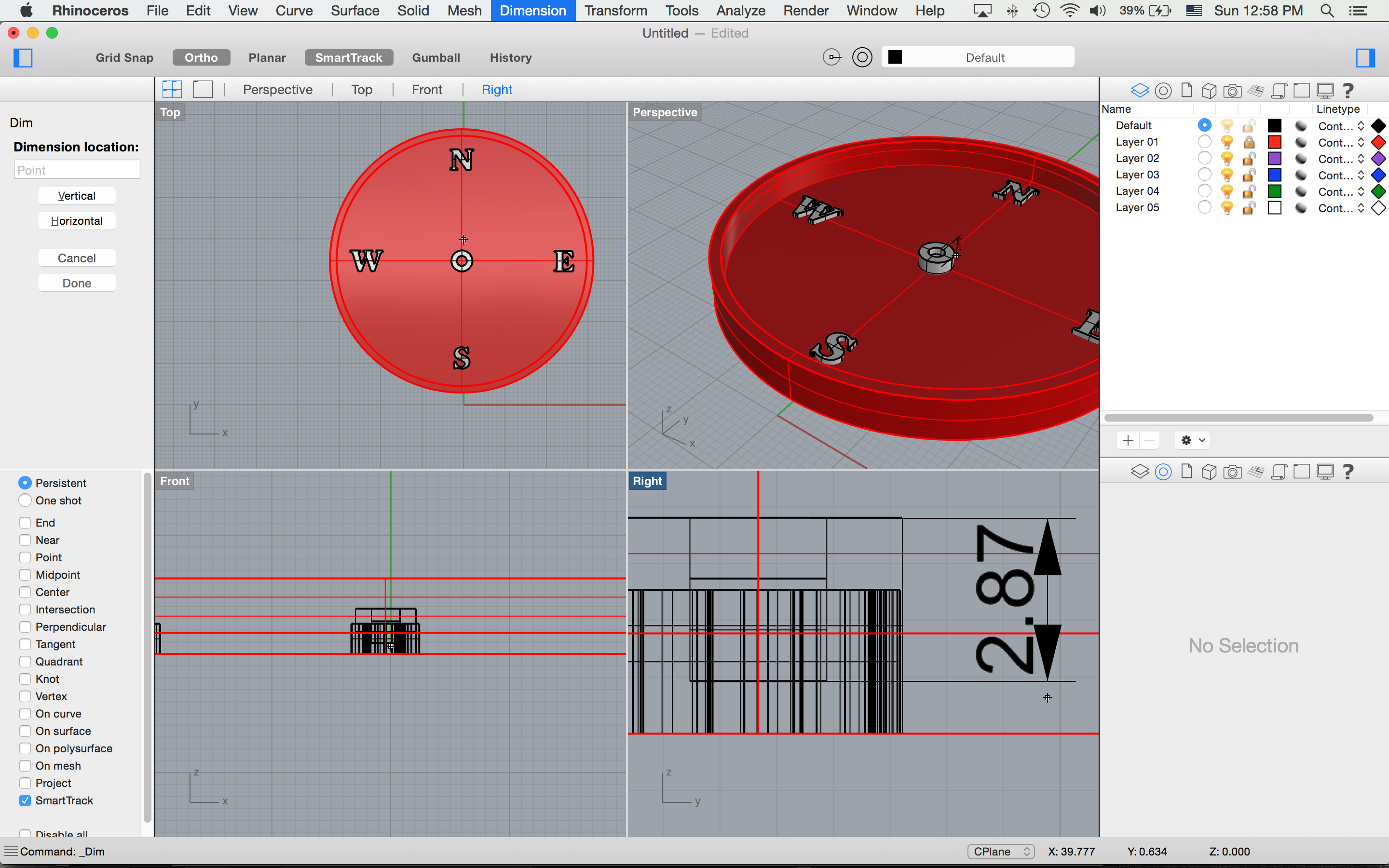This screenshot has width=1389, height=868.
Task: Open help question mark above layer list
Action: [1348, 90]
